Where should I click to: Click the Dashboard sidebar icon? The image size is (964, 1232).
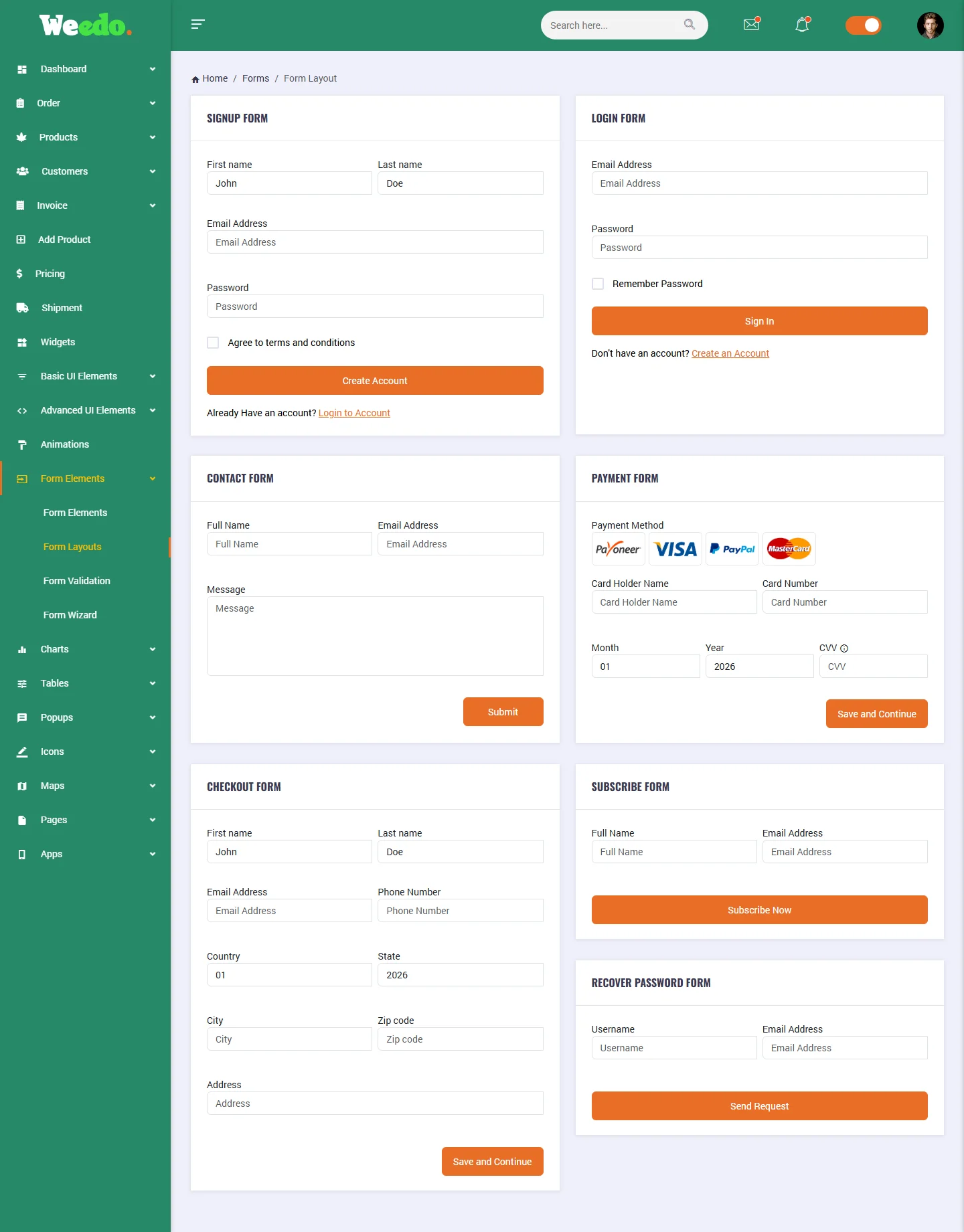(22, 69)
